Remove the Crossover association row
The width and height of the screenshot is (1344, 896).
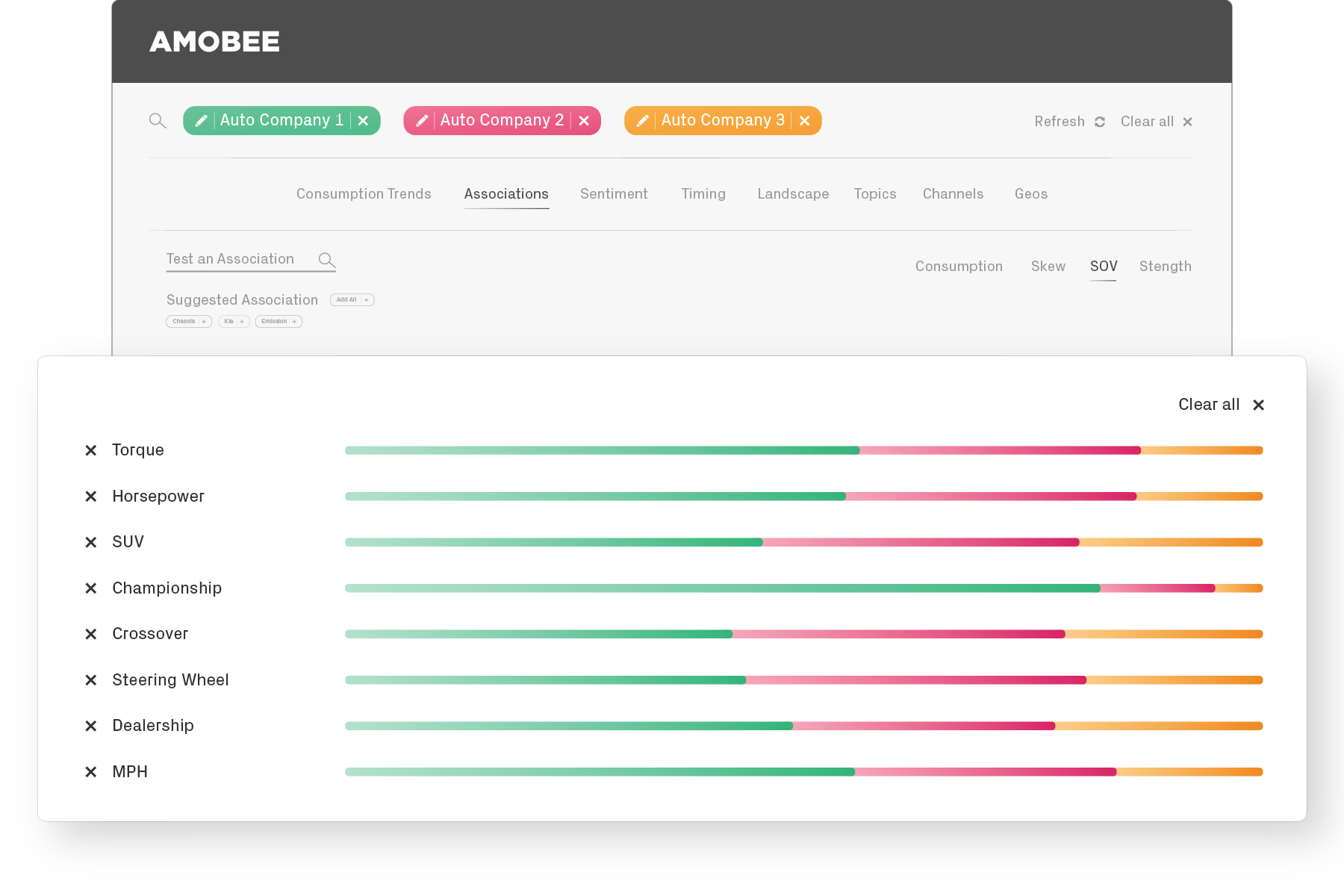(x=91, y=634)
